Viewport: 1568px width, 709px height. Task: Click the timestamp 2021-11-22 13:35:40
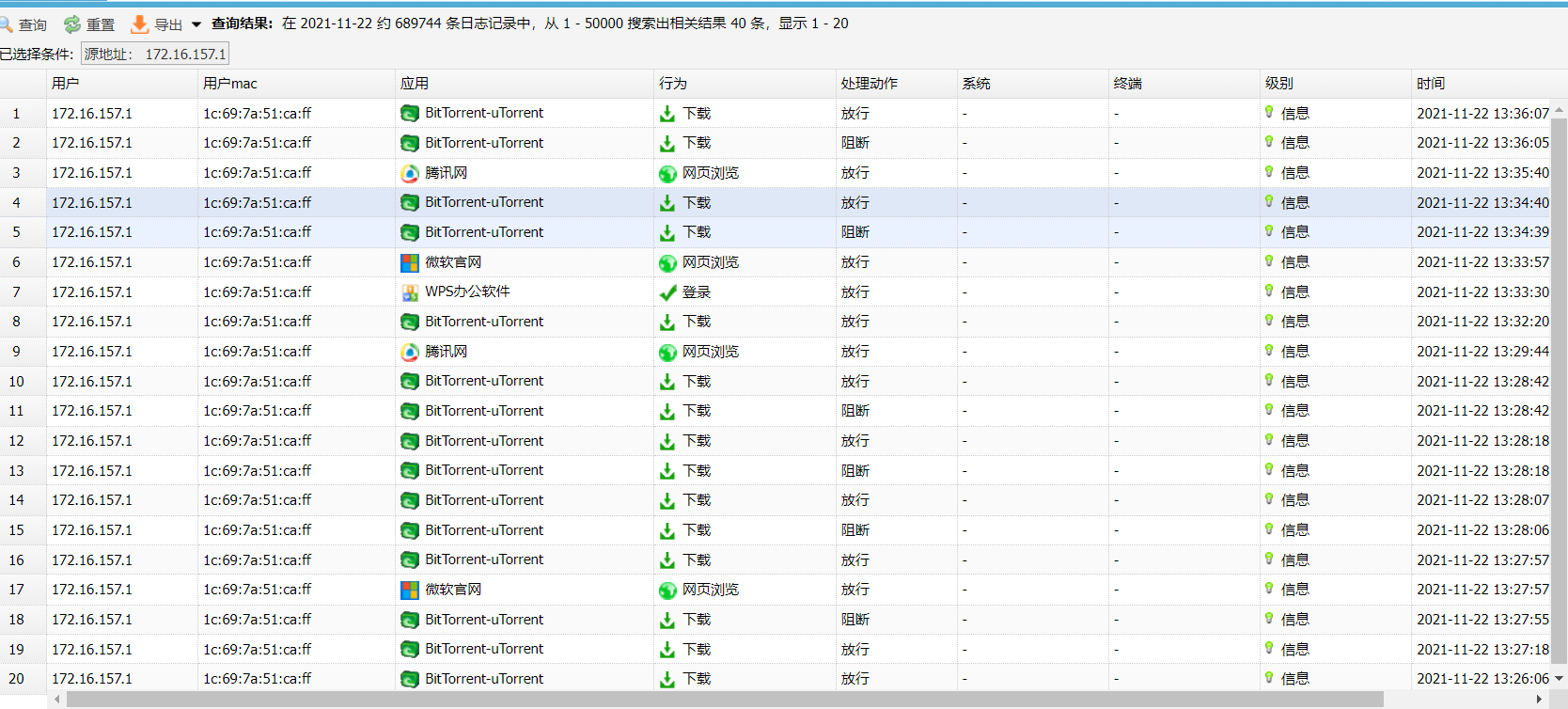(1483, 173)
